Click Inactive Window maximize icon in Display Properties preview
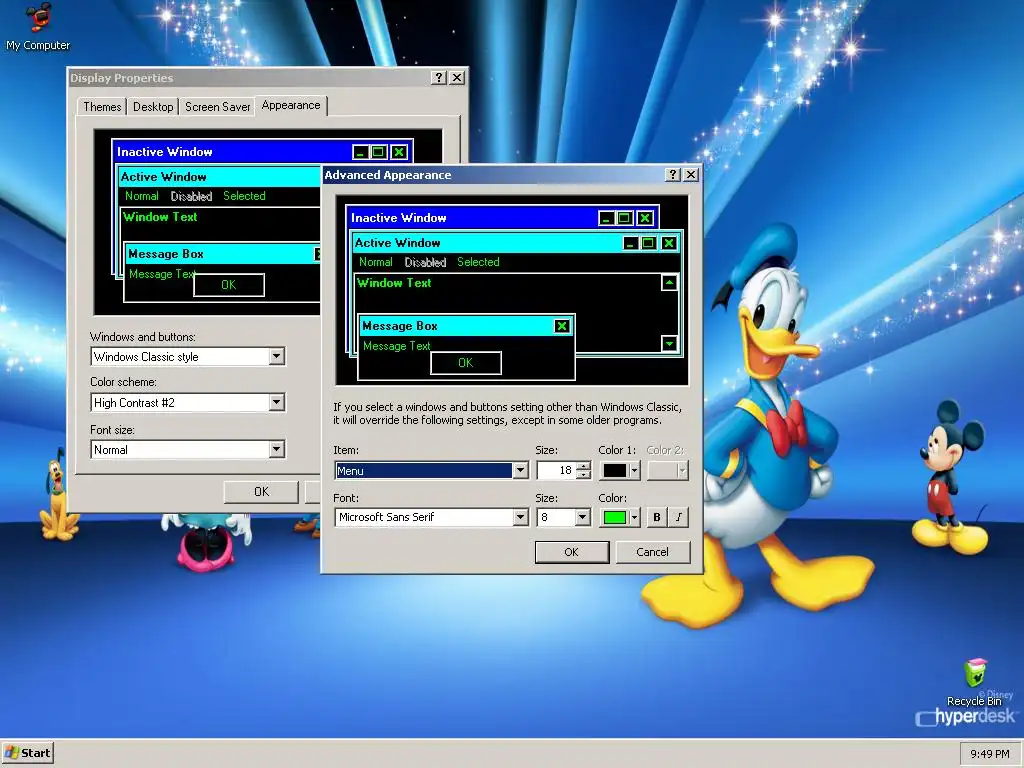This screenshot has height=768, width=1024. [x=378, y=152]
